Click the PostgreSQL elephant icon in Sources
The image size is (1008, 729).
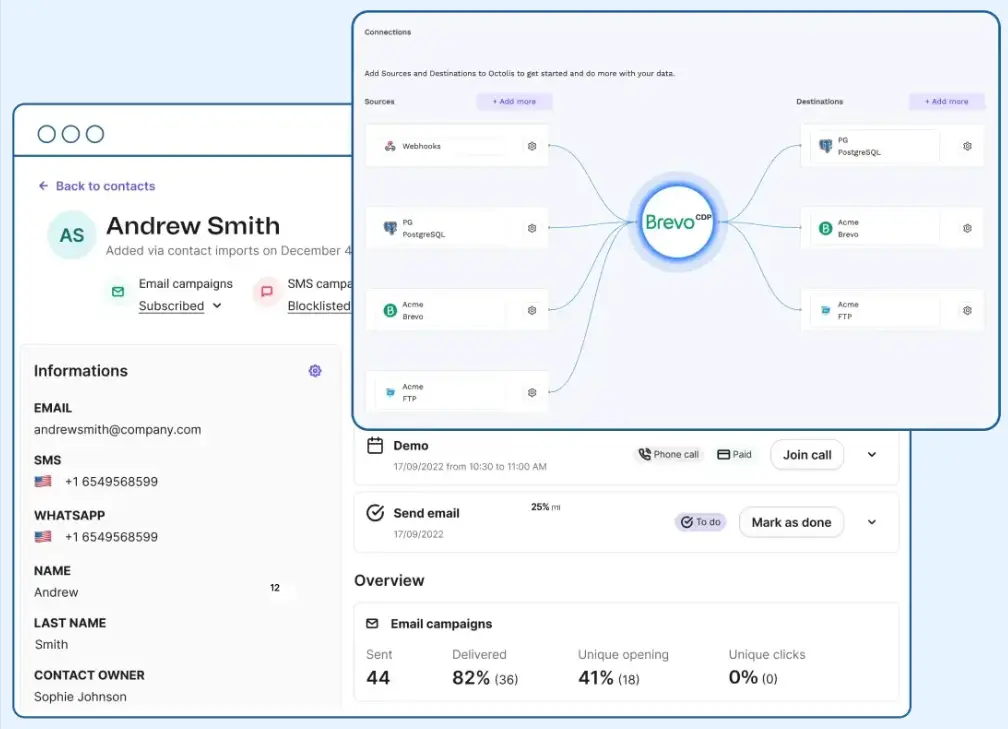[x=390, y=228]
